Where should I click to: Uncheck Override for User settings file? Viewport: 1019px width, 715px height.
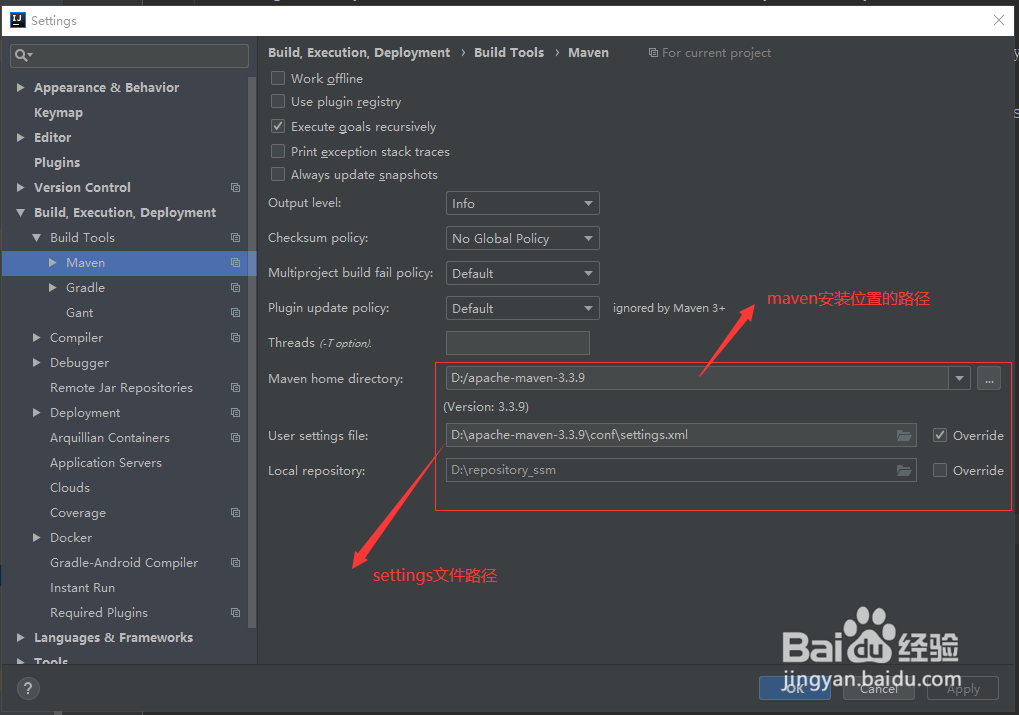940,436
